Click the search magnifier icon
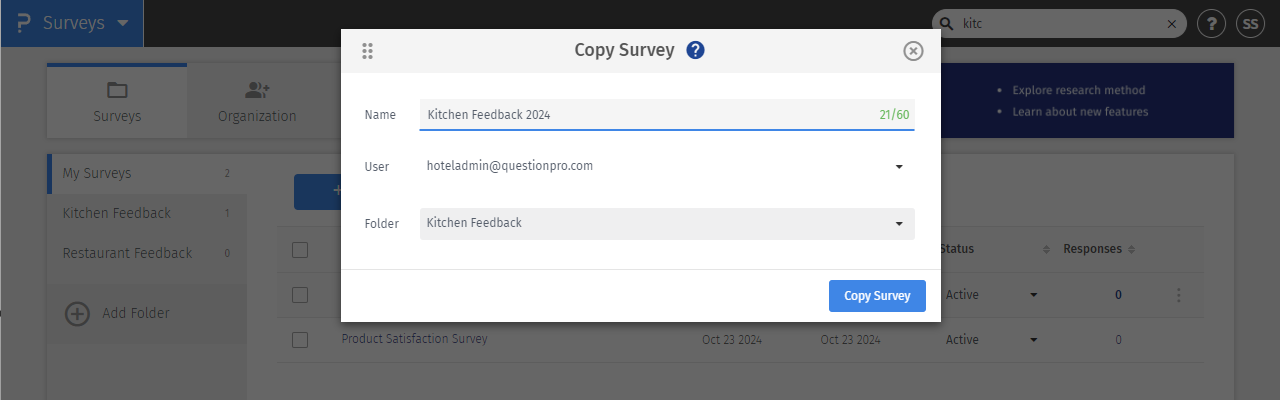 [945, 24]
